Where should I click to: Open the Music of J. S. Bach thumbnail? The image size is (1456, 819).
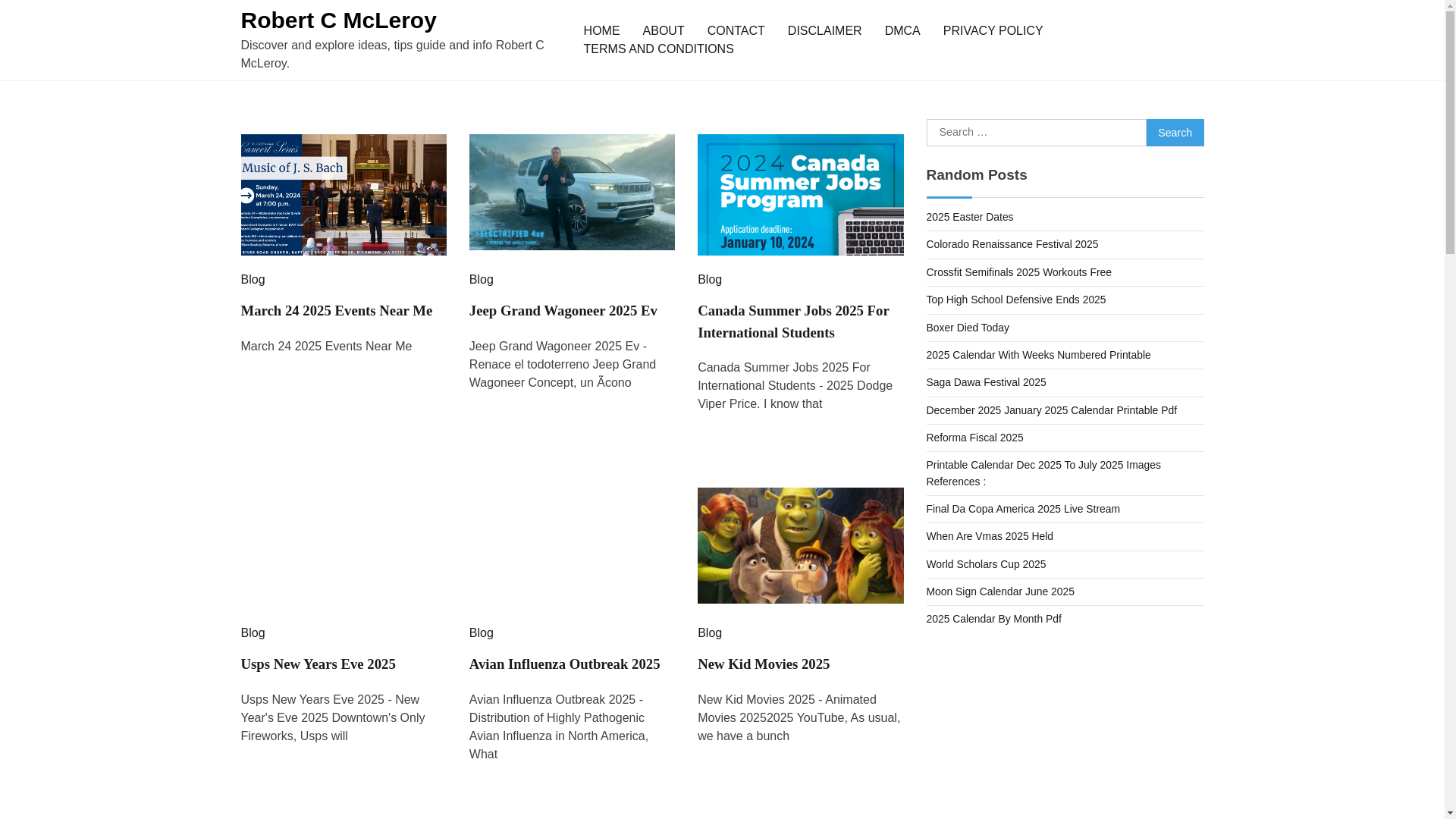pos(344,195)
